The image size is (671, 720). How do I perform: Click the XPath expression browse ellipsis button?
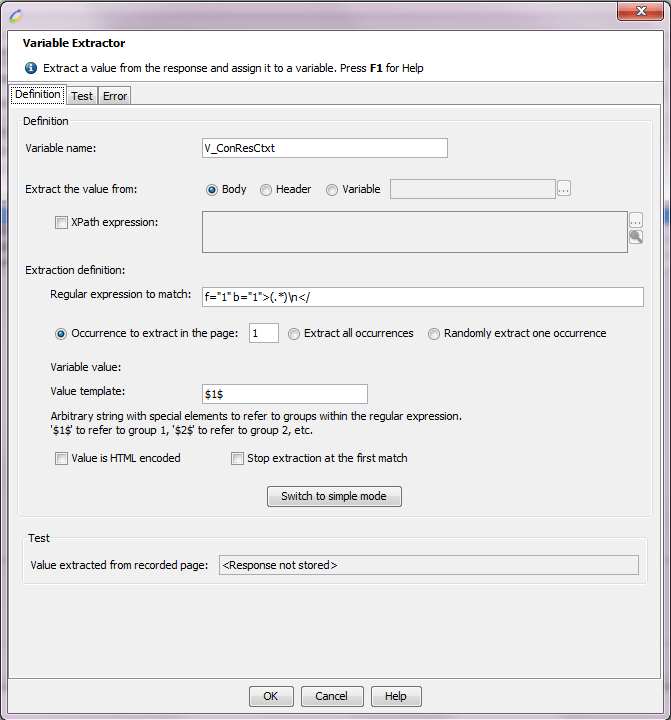[635, 220]
